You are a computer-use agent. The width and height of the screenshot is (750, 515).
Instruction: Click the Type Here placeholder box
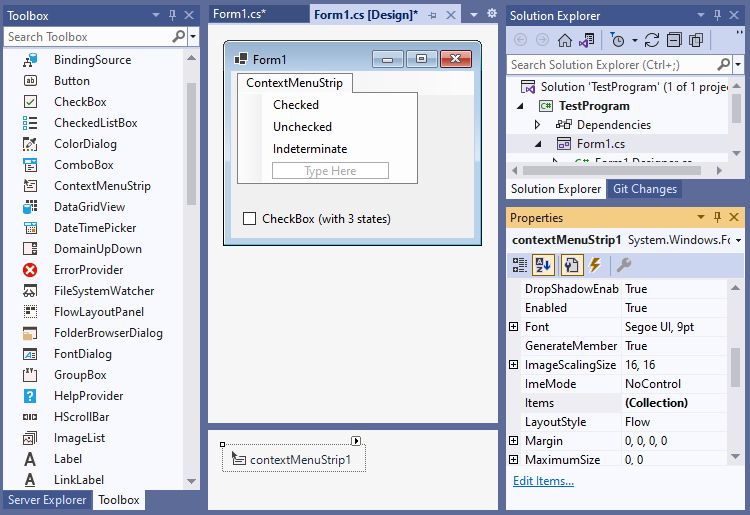coord(330,171)
